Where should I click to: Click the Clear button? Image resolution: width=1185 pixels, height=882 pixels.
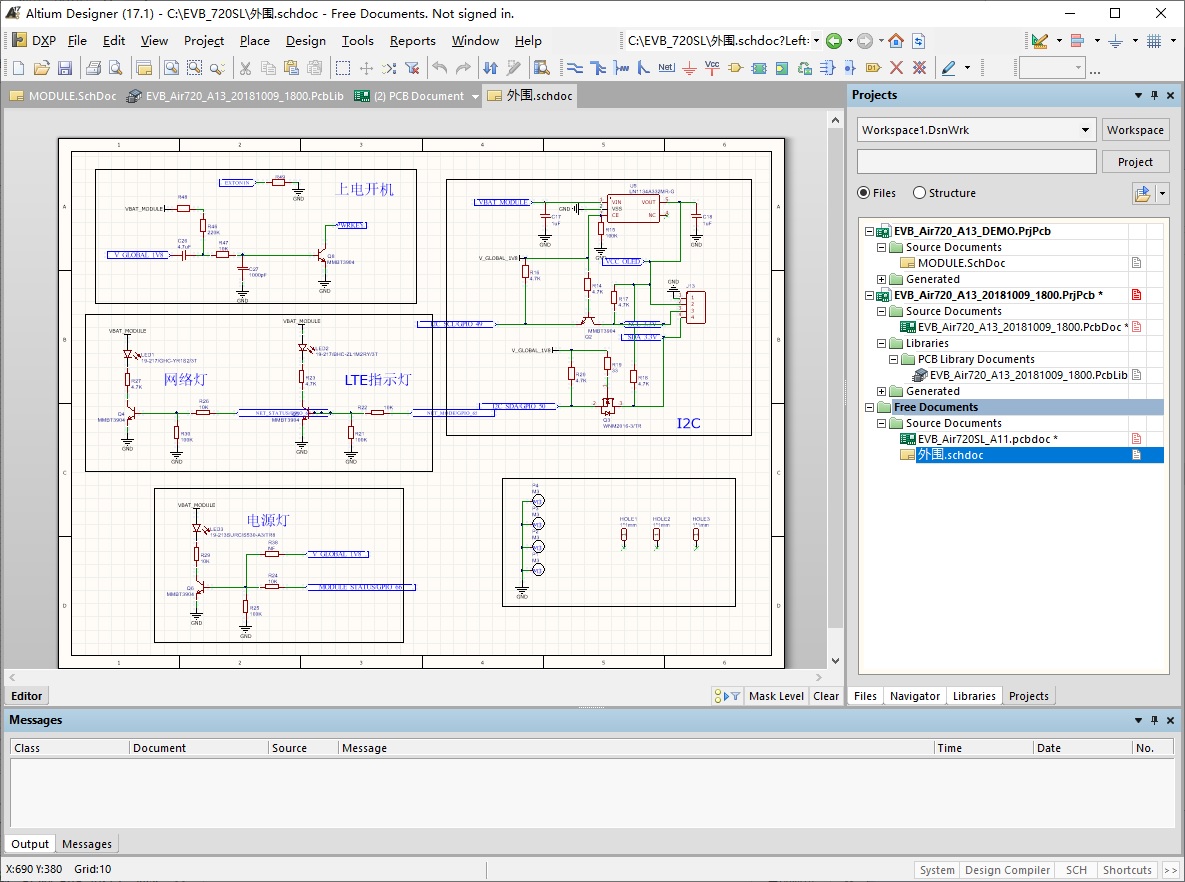click(x=826, y=696)
